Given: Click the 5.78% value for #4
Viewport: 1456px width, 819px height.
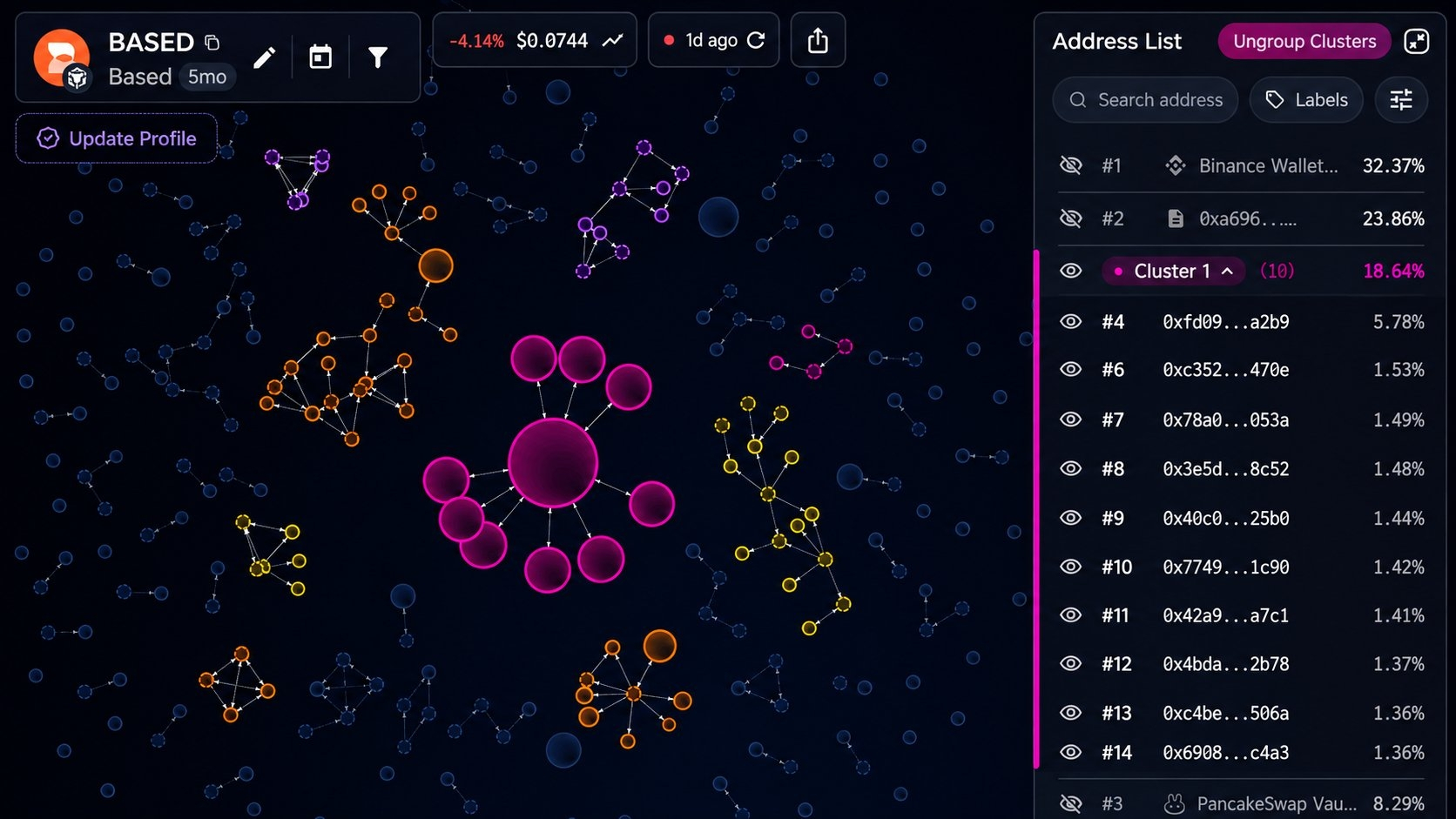Looking at the screenshot, I should [1399, 322].
